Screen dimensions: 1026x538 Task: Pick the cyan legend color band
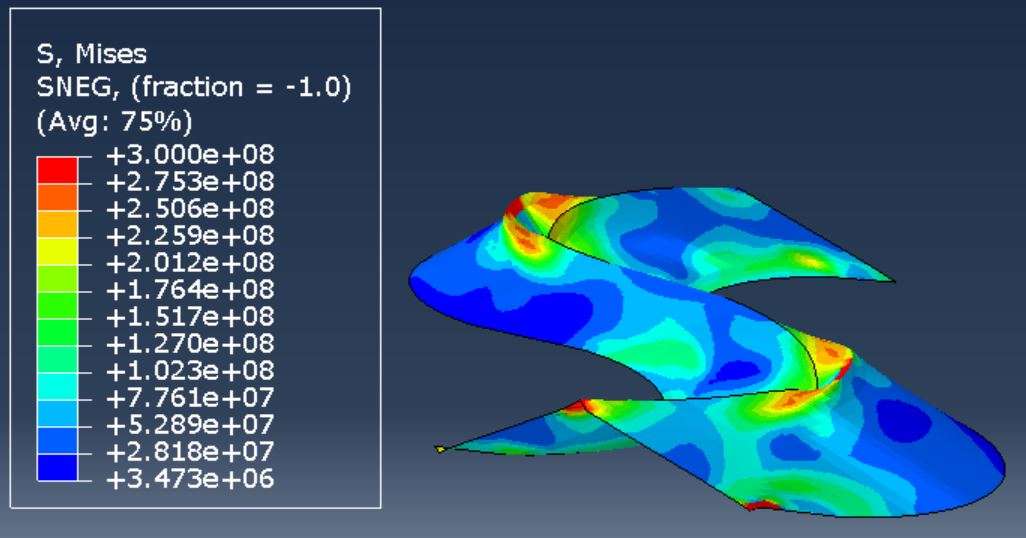[x=58, y=386]
